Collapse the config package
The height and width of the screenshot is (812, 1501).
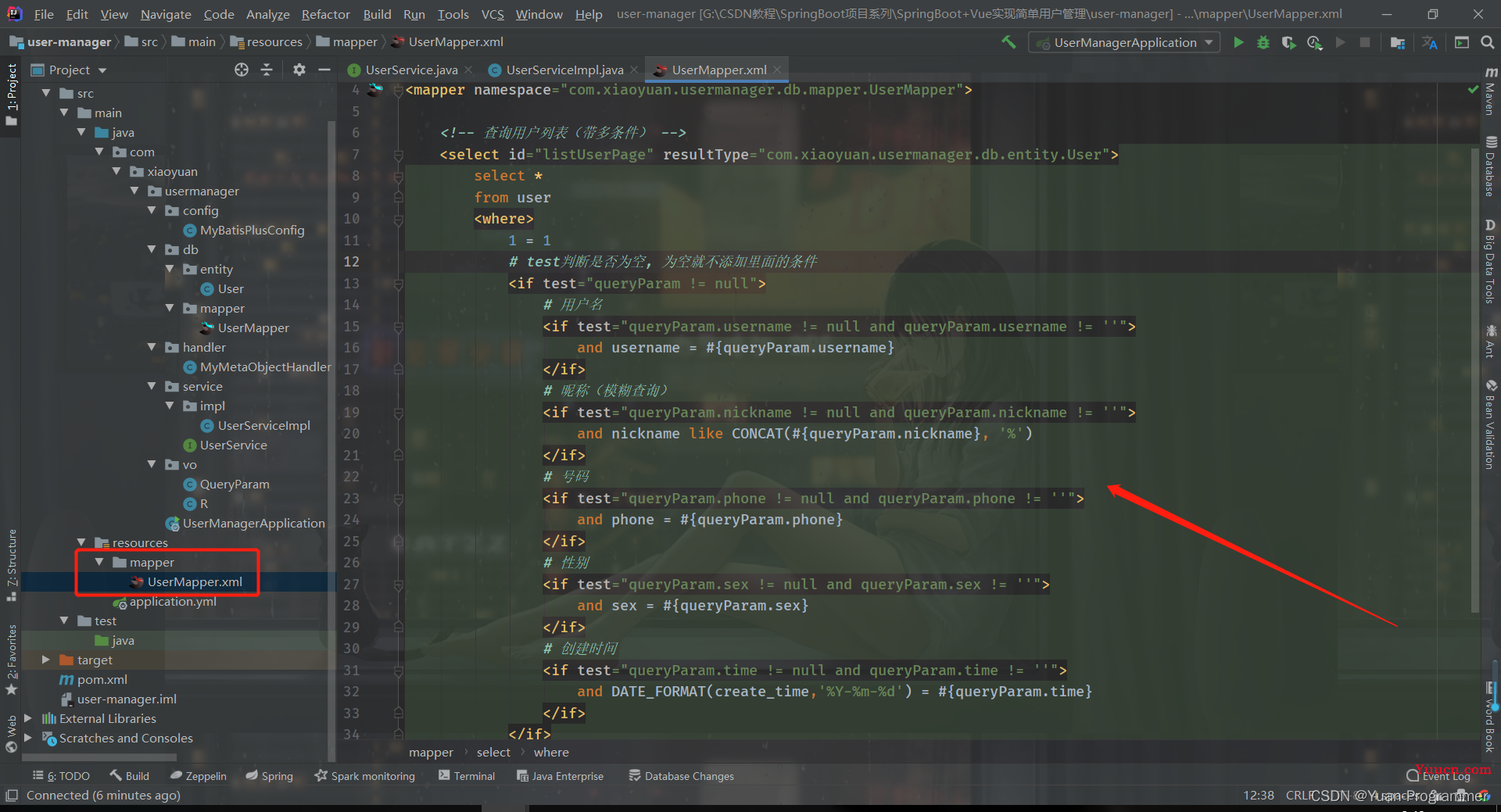tap(152, 210)
